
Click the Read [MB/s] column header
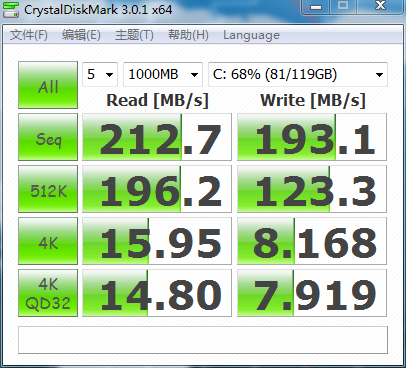point(157,100)
